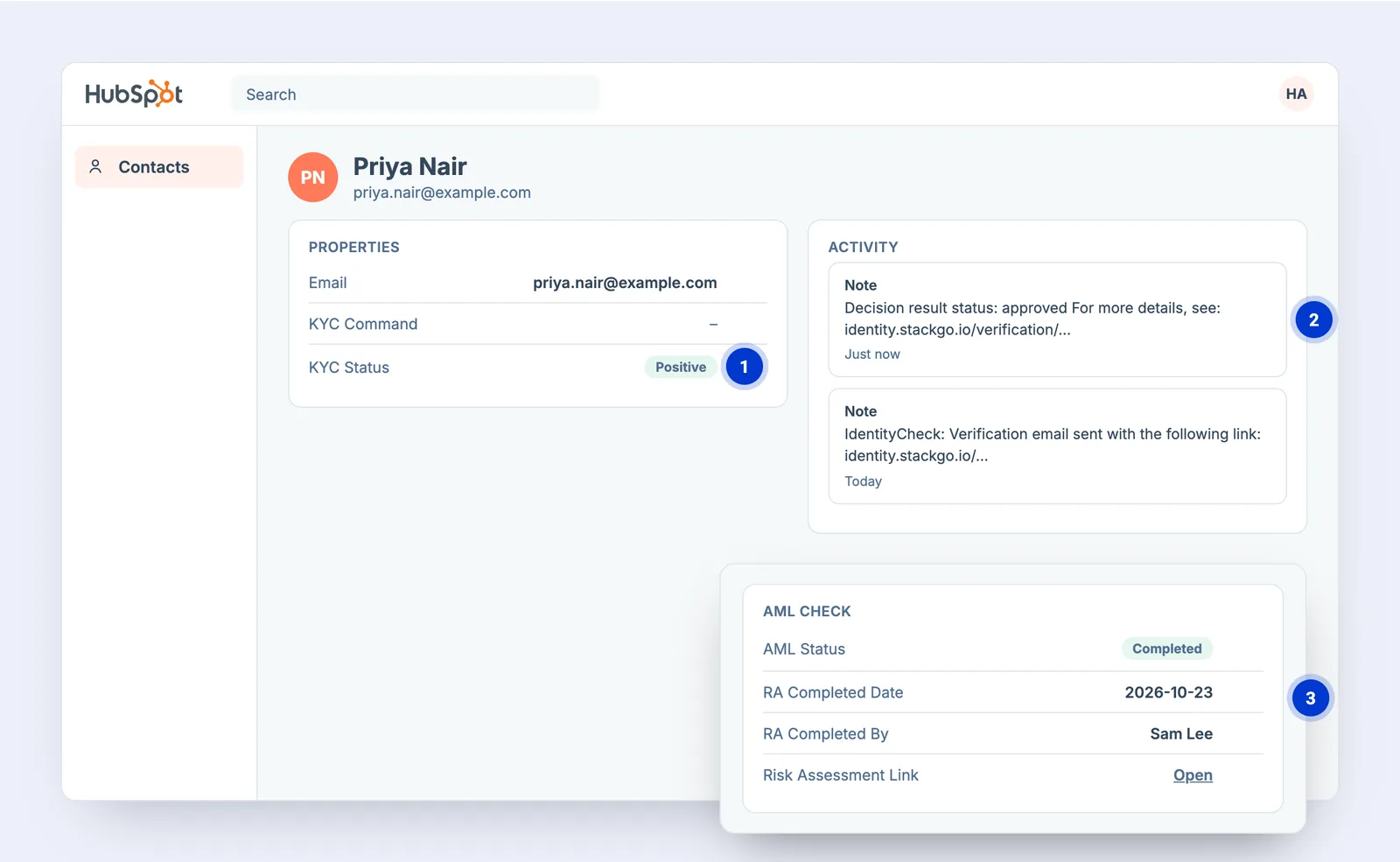Screen dimensions: 1400x862
Task: Select the Priya Nair heading
Action: 409,166
